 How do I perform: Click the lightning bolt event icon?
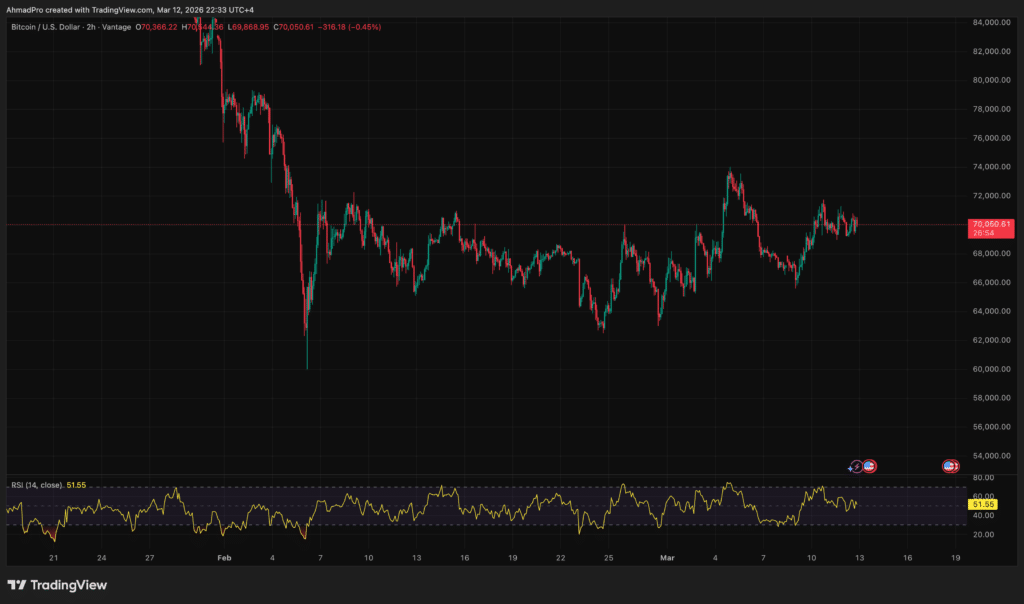[x=856, y=466]
